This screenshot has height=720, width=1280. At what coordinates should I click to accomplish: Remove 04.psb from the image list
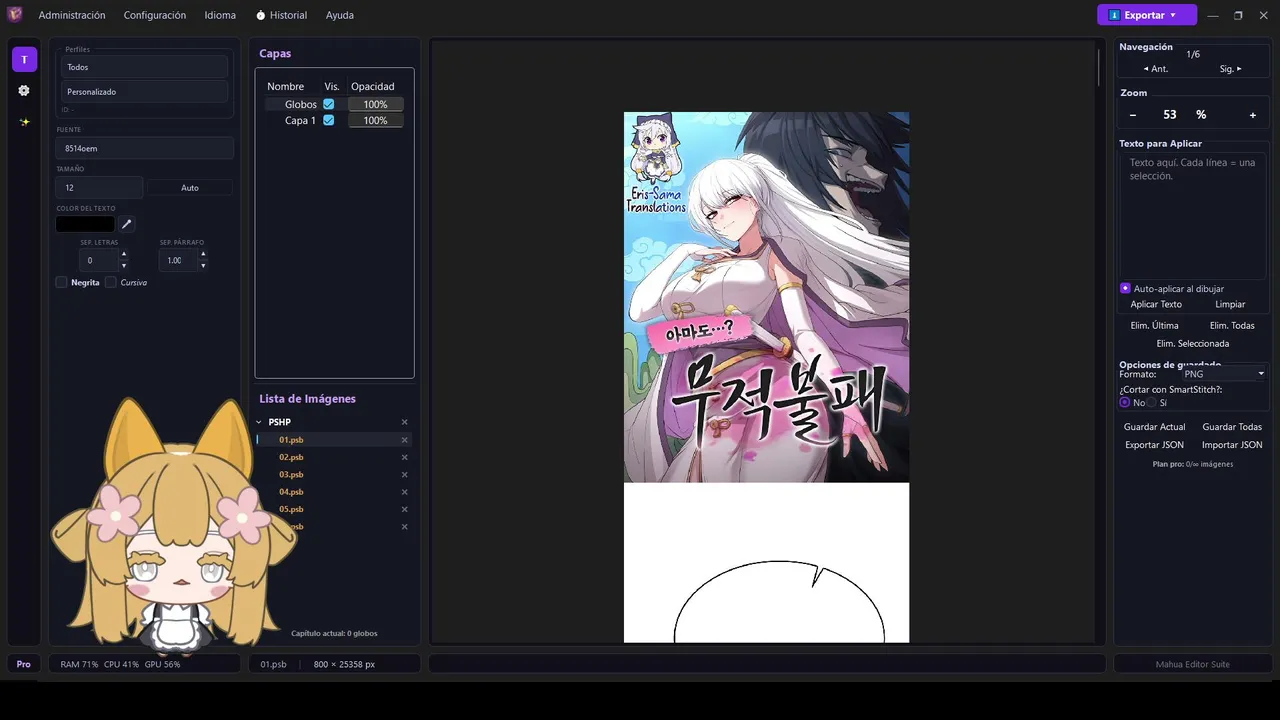pos(405,492)
